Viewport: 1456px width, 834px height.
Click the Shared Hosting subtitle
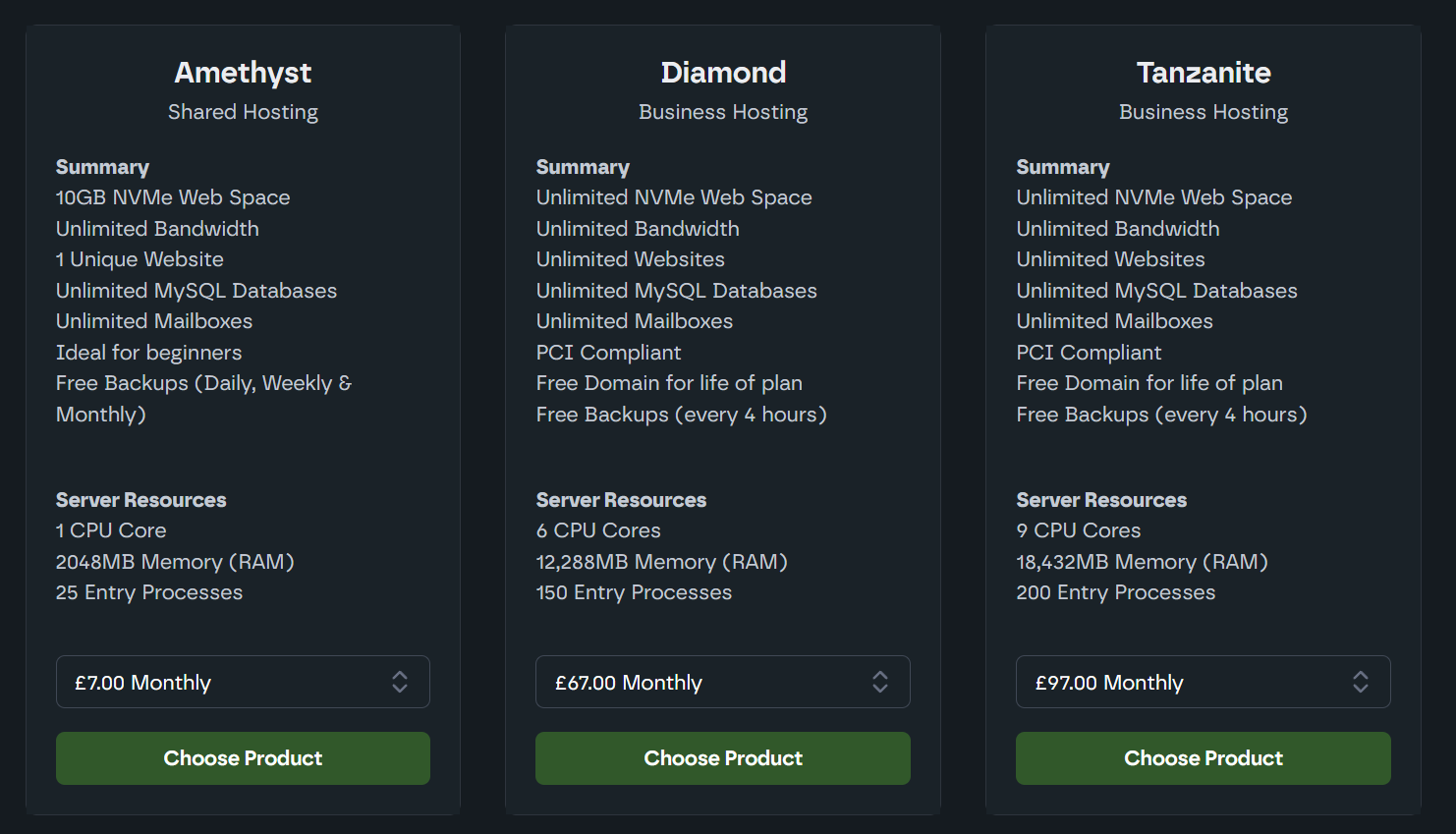(243, 112)
